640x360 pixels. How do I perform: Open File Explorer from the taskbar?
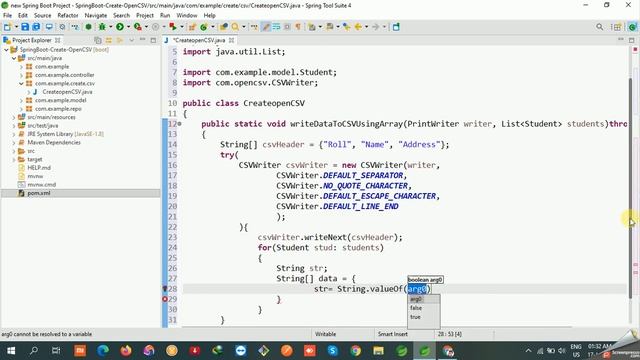[x=378, y=351]
